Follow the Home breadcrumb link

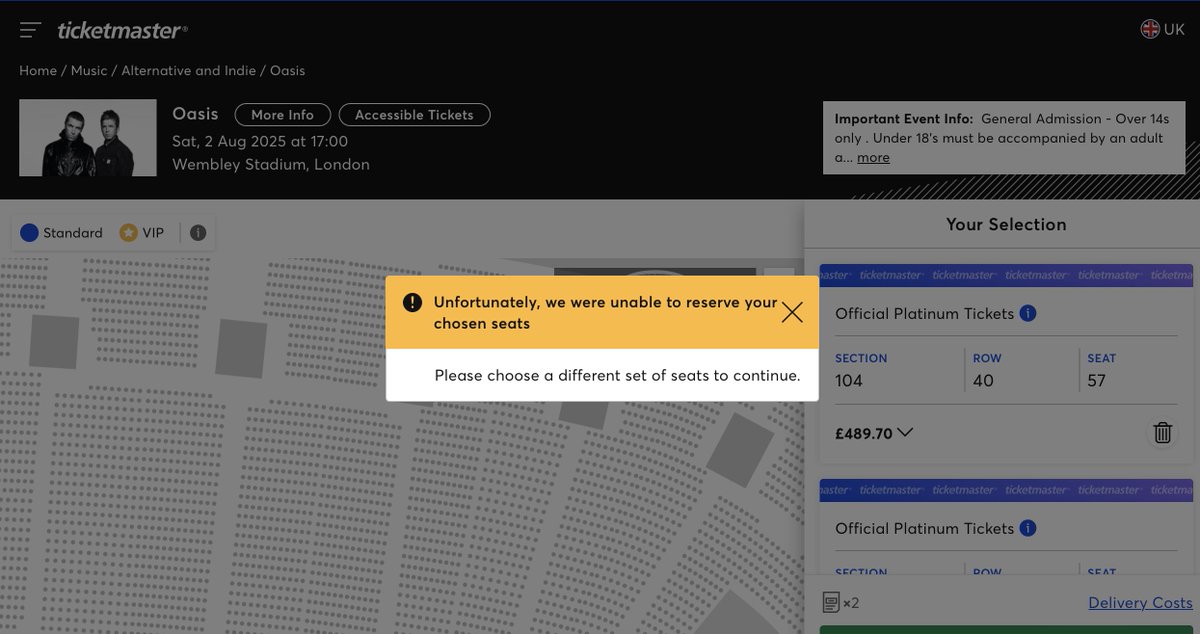38,71
